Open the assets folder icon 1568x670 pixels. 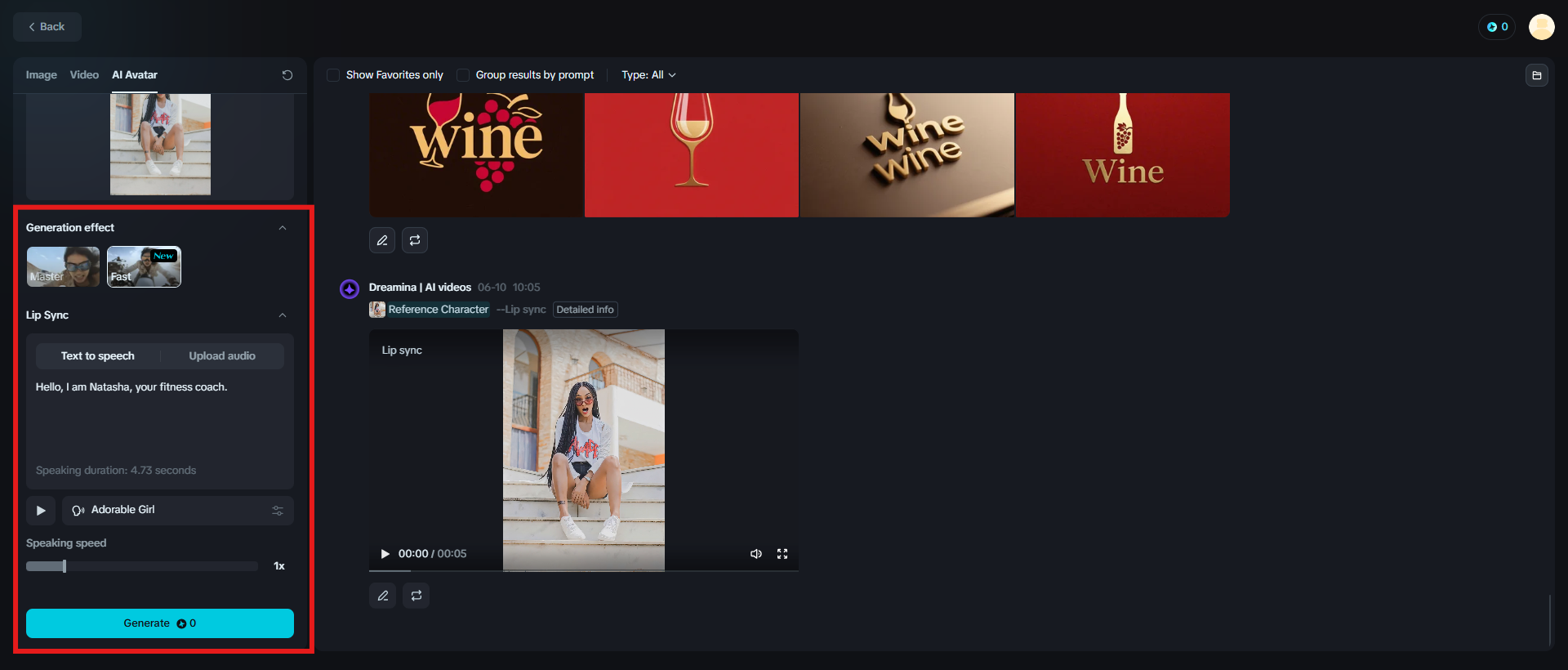[x=1537, y=75]
